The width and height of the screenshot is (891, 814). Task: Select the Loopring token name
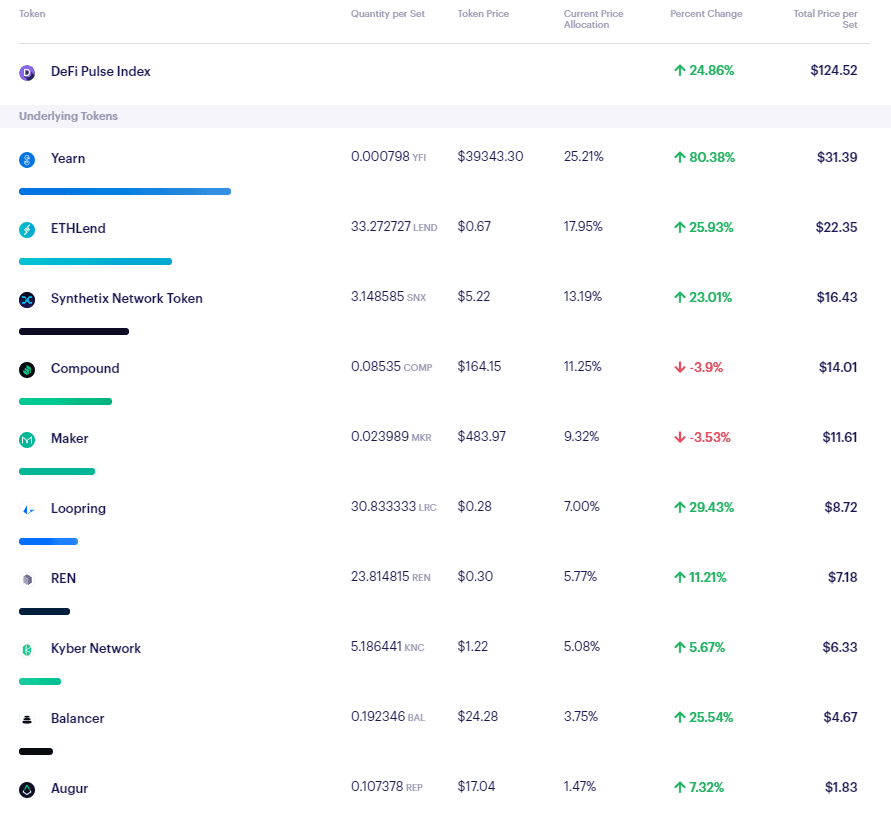click(78, 509)
